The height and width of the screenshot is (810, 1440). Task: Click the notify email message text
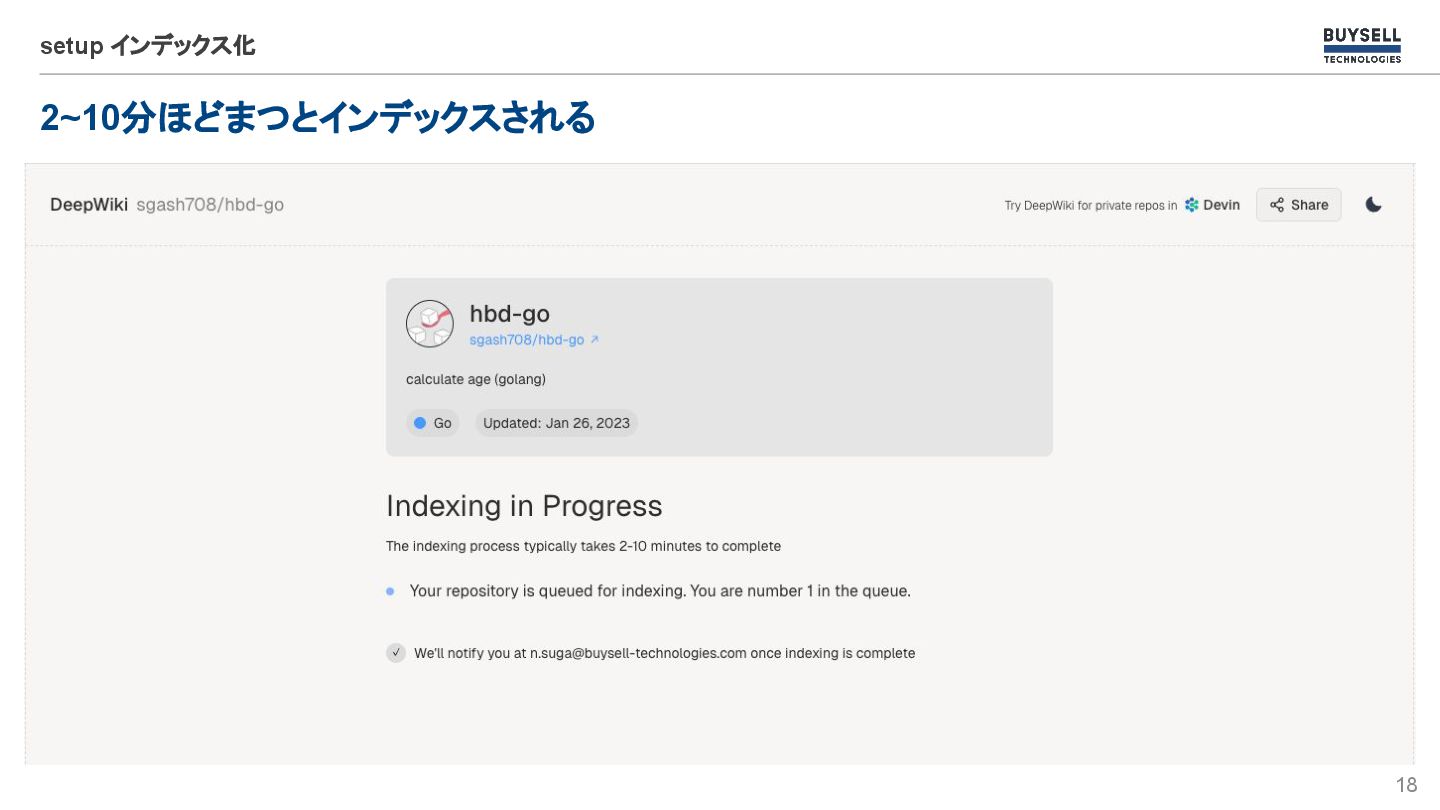tap(665, 653)
